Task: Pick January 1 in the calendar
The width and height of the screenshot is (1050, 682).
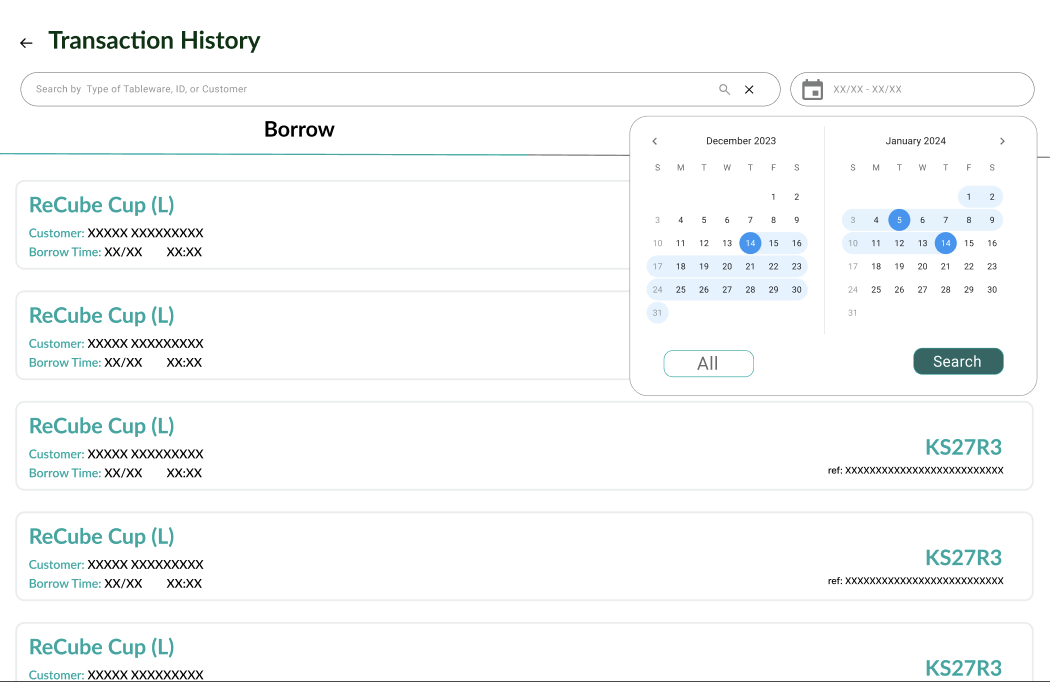Action: coord(969,197)
